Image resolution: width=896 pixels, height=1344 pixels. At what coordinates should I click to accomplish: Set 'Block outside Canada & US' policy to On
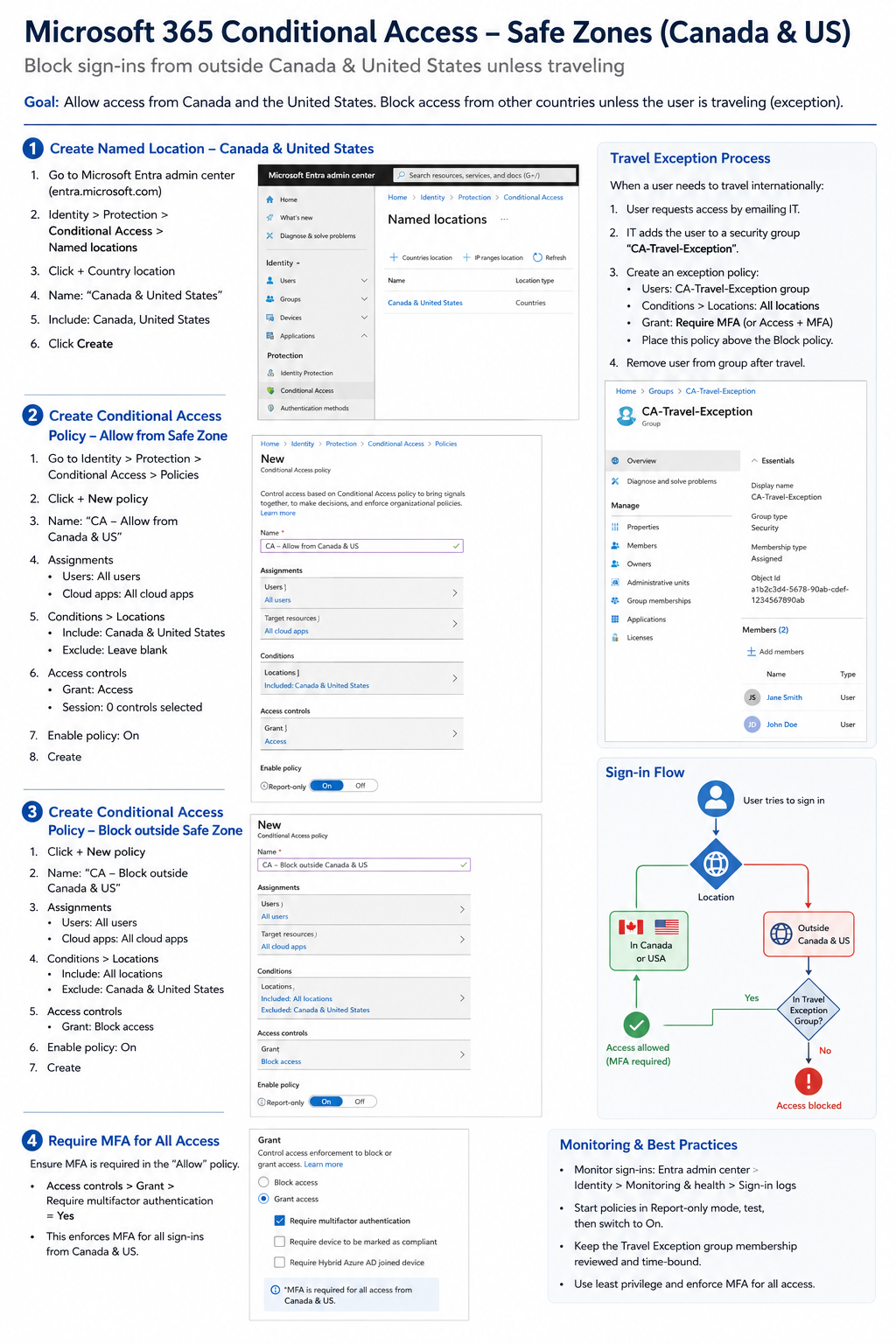click(325, 1102)
